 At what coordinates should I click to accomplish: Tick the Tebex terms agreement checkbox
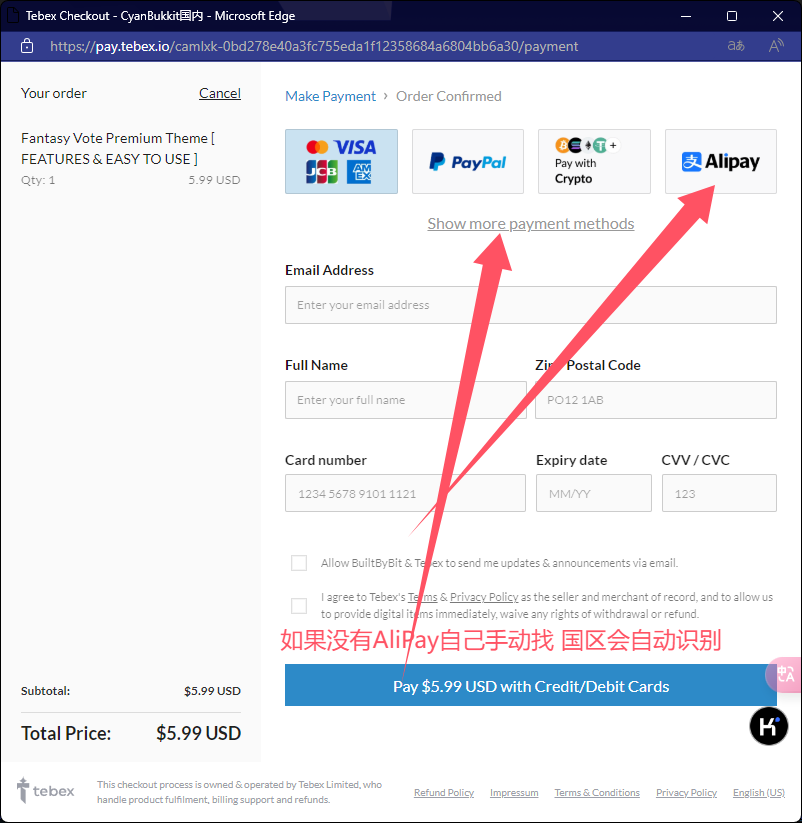pyautogui.click(x=299, y=605)
